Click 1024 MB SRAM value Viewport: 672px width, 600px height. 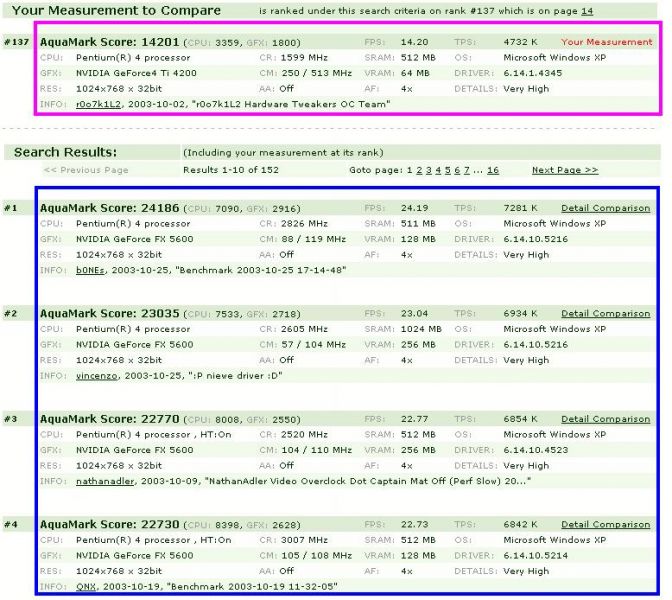click(421, 329)
